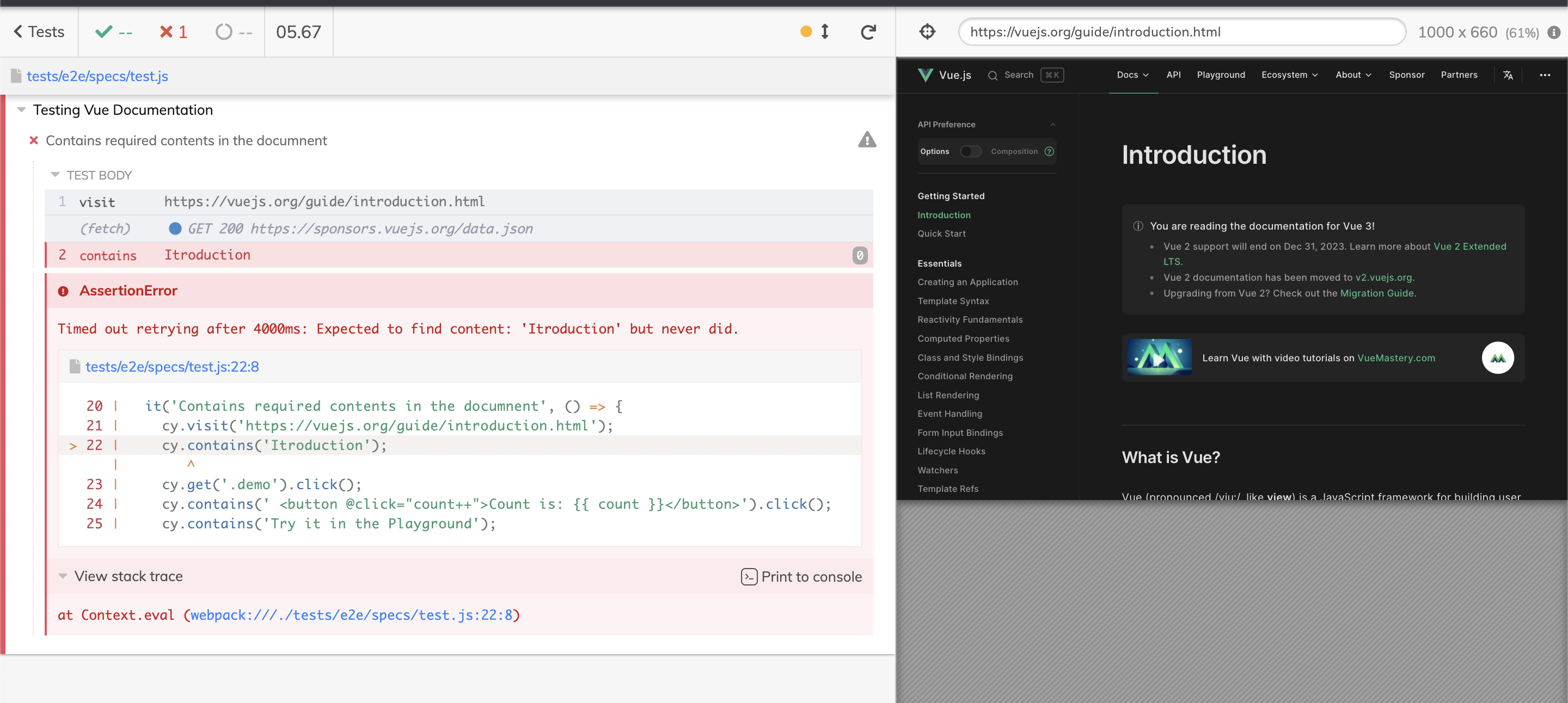The image size is (1568, 703).
Task: Expand the TEST BODY section
Action: coord(55,175)
